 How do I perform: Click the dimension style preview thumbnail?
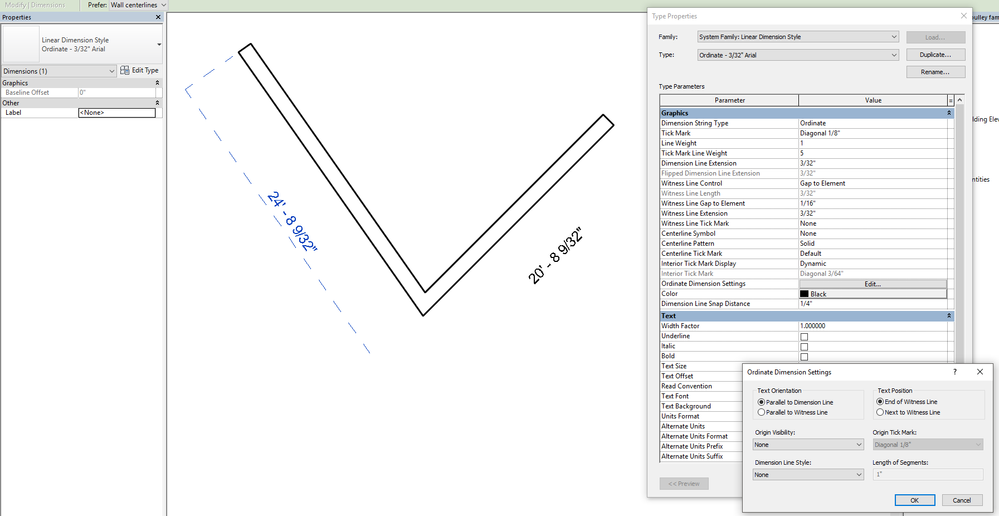pos(21,44)
